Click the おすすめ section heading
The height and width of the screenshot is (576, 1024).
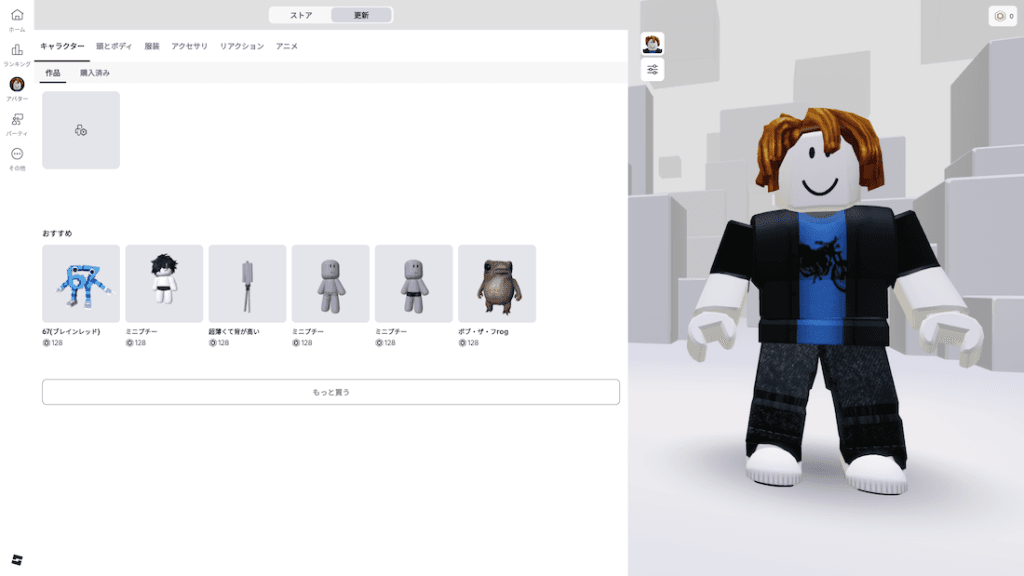click(57, 233)
